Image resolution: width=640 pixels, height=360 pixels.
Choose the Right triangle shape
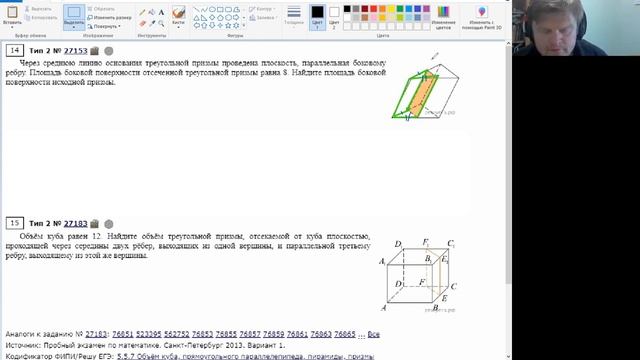pos(204,18)
